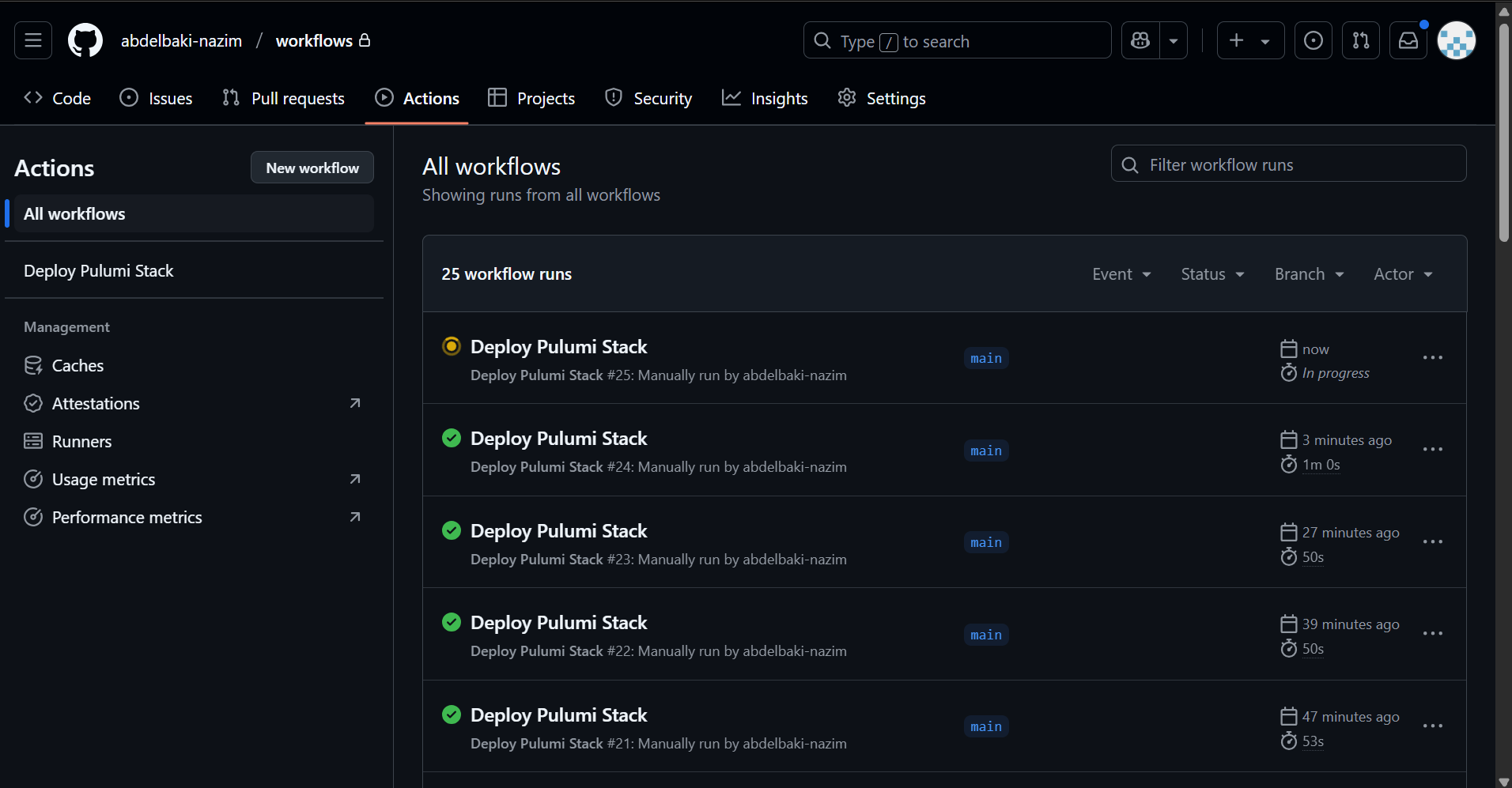Viewport: 1512px width, 788px height.
Task: Open the workflows repository link
Action: [314, 40]
